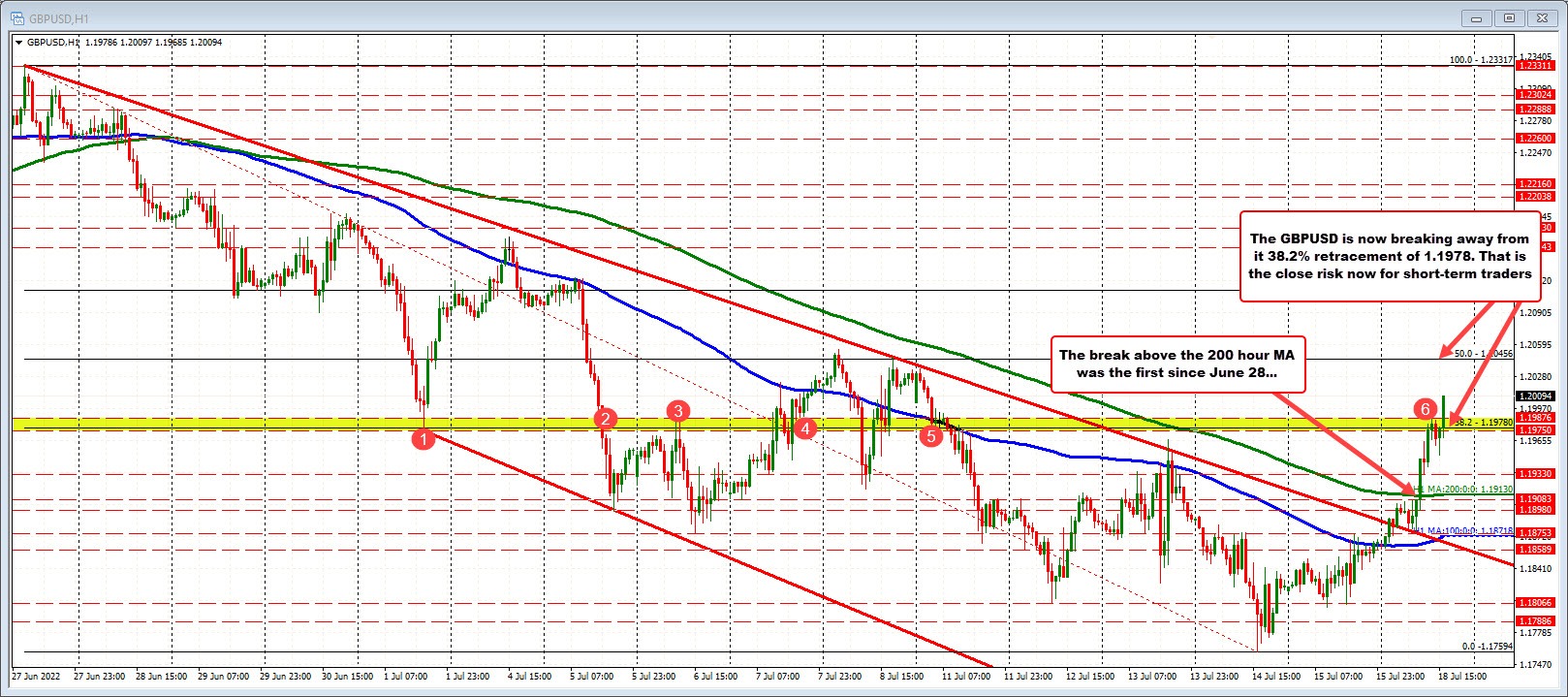The width and height of the screenshot is (1568, 697).
Task: Restore down the GBPUSD,H1 chart window
Action: pyautogui.click(x=1508, y=17)
